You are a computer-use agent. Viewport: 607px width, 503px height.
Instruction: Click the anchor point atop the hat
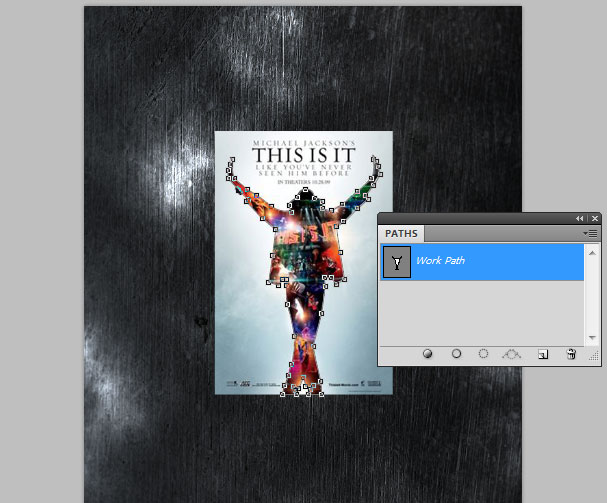pos(305,190)
